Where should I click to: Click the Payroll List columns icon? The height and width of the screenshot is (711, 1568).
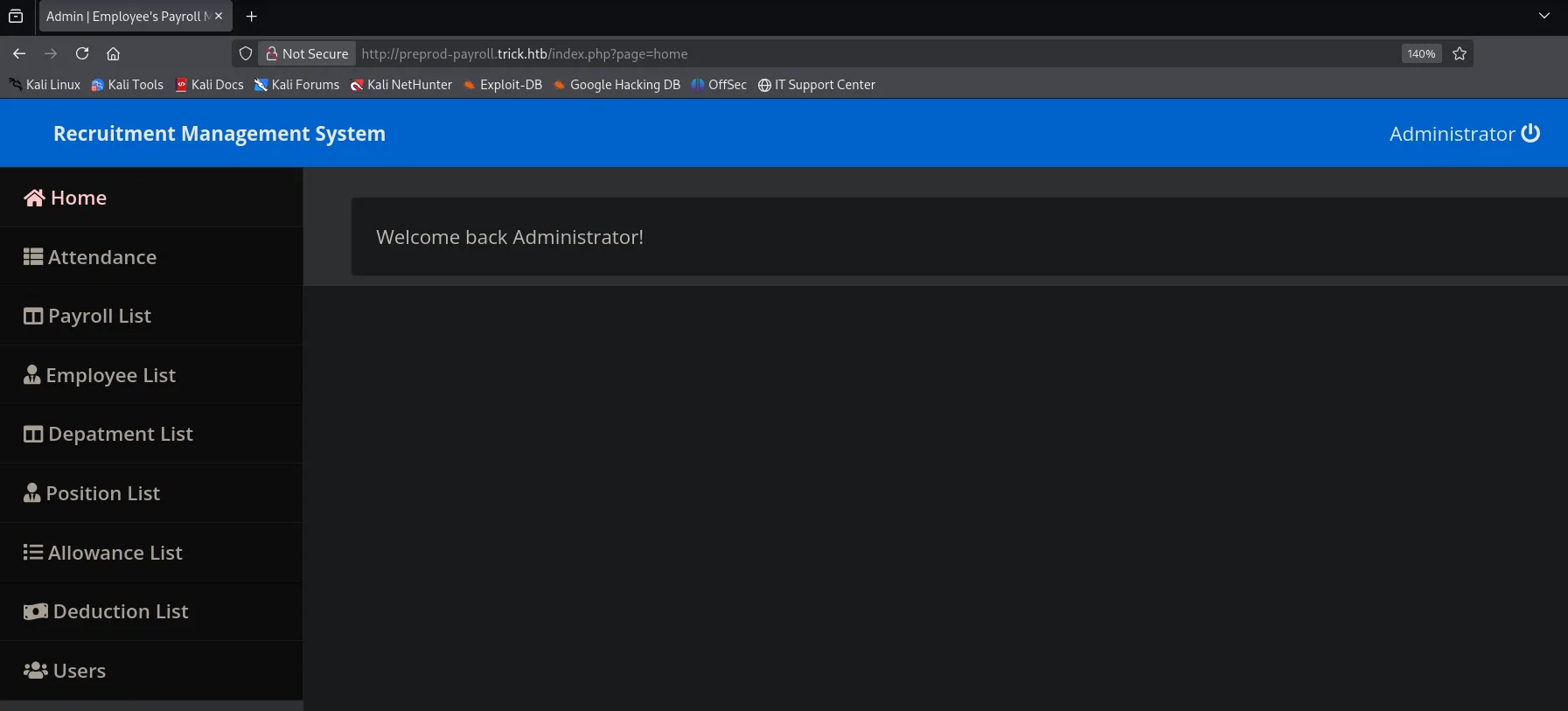[33, 316]
